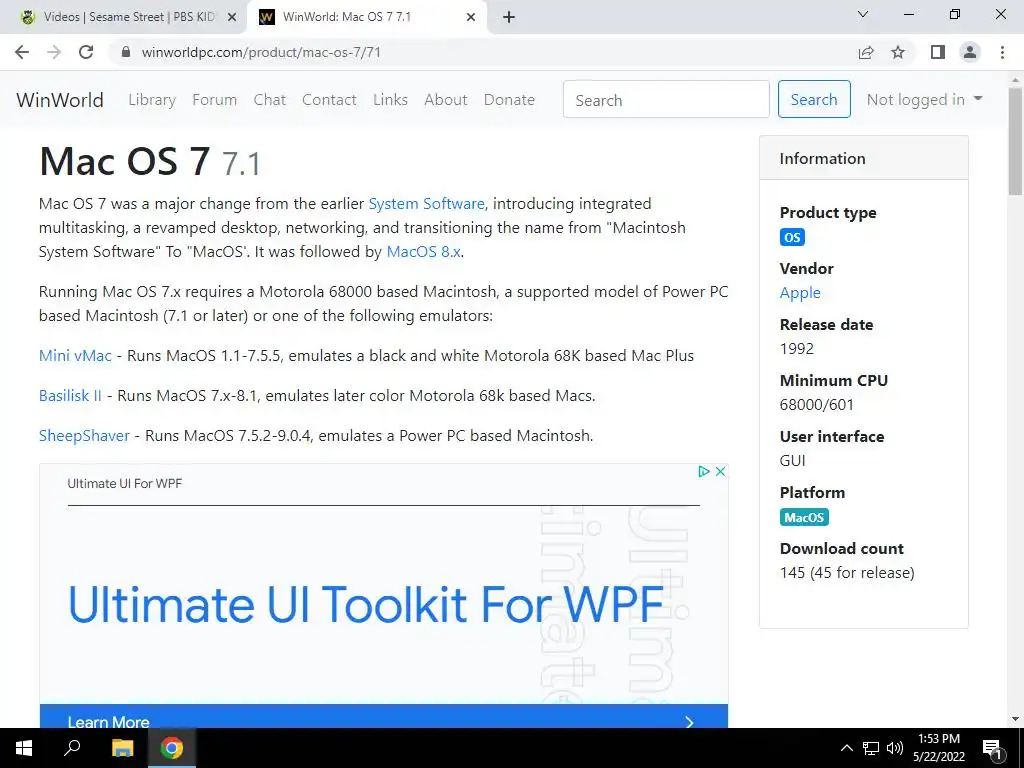Image resolution: width=1024 pixels, height=768 pixels.
Task: Click the MacOS platform badge
Action: (x=804, y=517)
